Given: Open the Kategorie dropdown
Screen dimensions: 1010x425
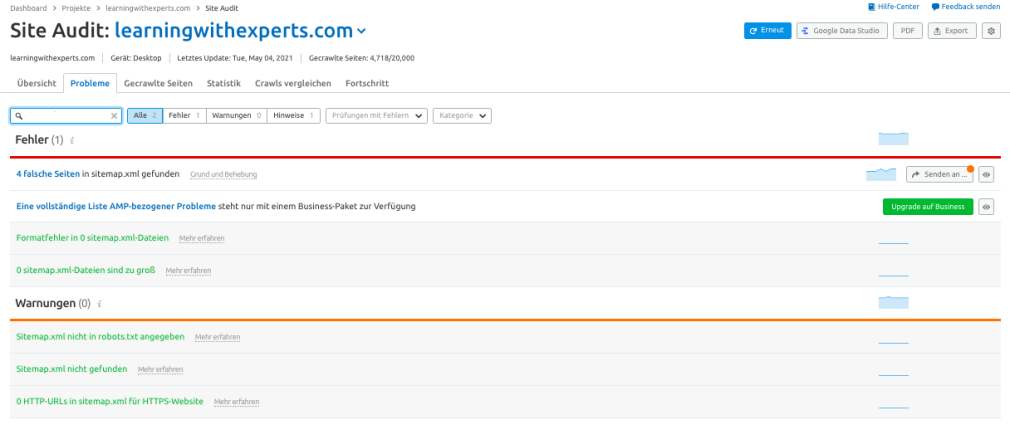Looking at the screenshot, I should (x=462, y=116).
